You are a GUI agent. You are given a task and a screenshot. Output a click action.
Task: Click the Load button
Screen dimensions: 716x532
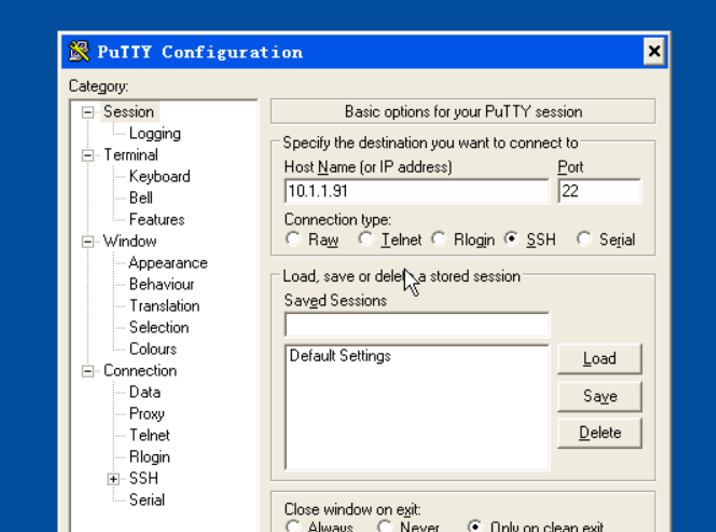[600, 359]
